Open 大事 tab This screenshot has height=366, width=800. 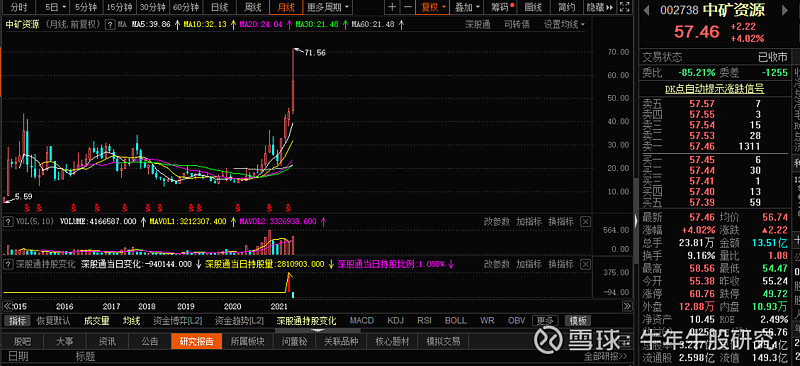tap(64, 341)
